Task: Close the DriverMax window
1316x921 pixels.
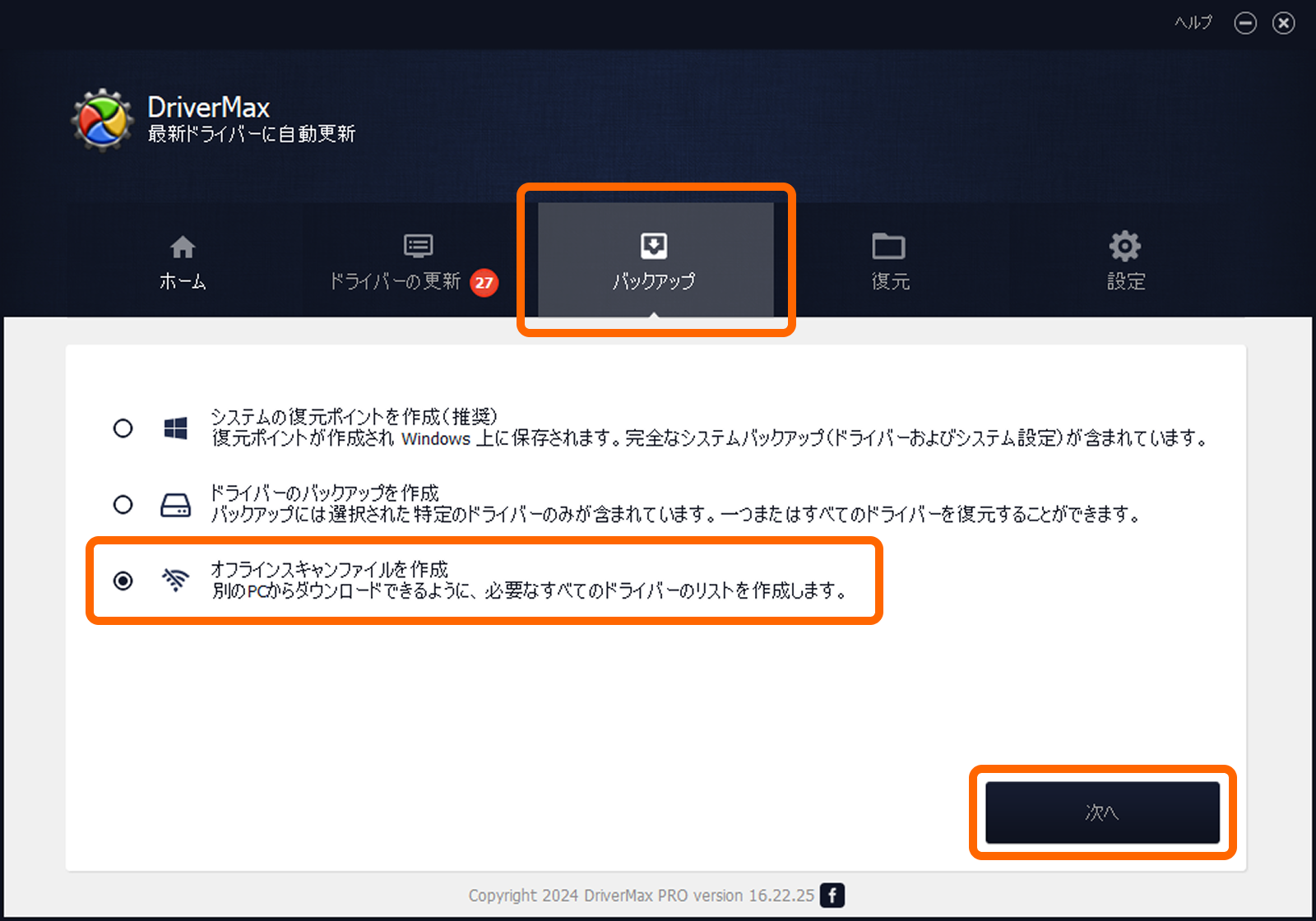Action: click(x=1283, y=23)
